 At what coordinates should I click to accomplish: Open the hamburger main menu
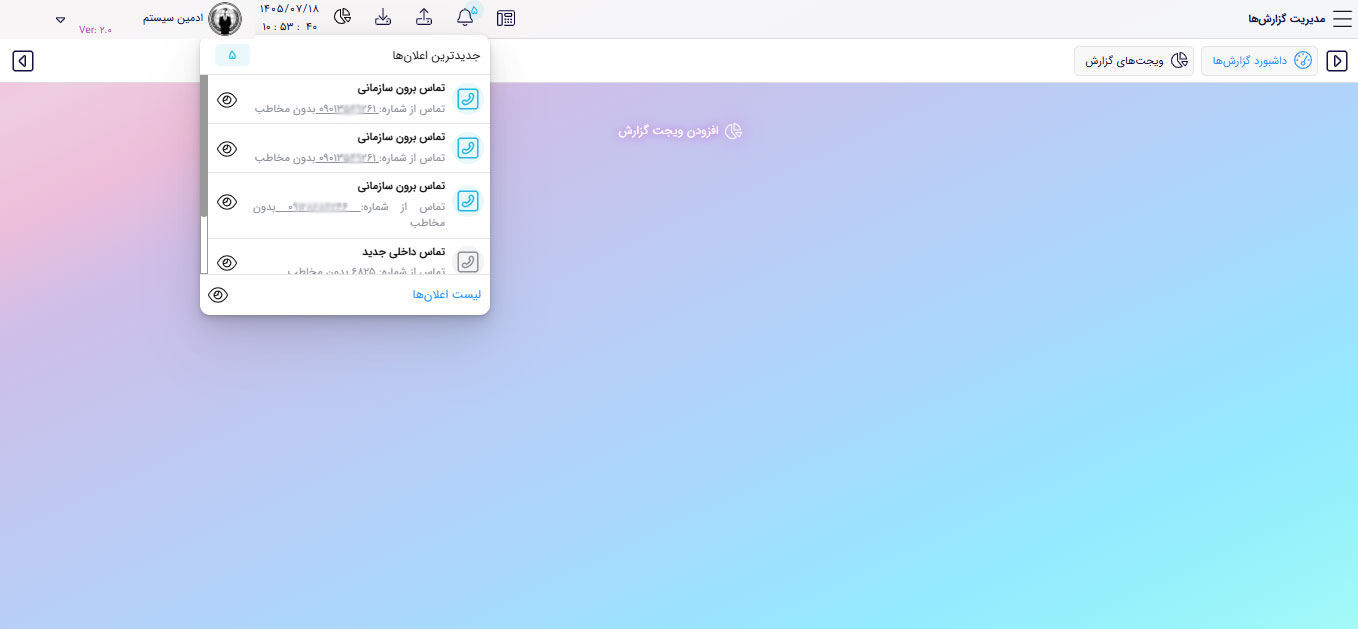click(1342, 19)
